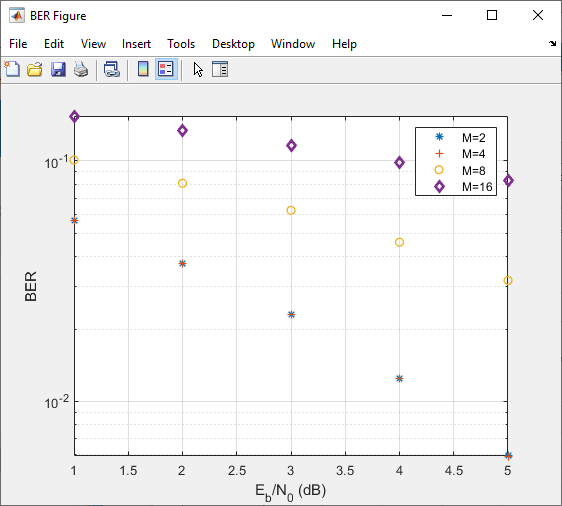Image resolution: width=562 pixels, height=506 pixels.
Task: Open a file with the folder icon
Action: 35,69
